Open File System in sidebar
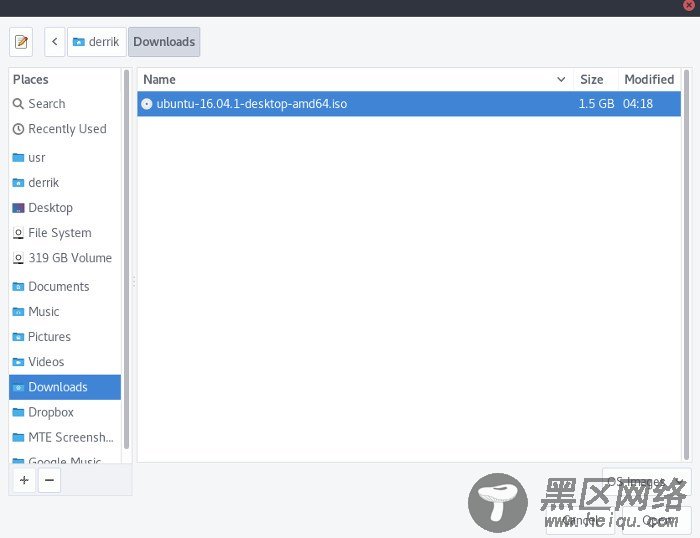 65,233
